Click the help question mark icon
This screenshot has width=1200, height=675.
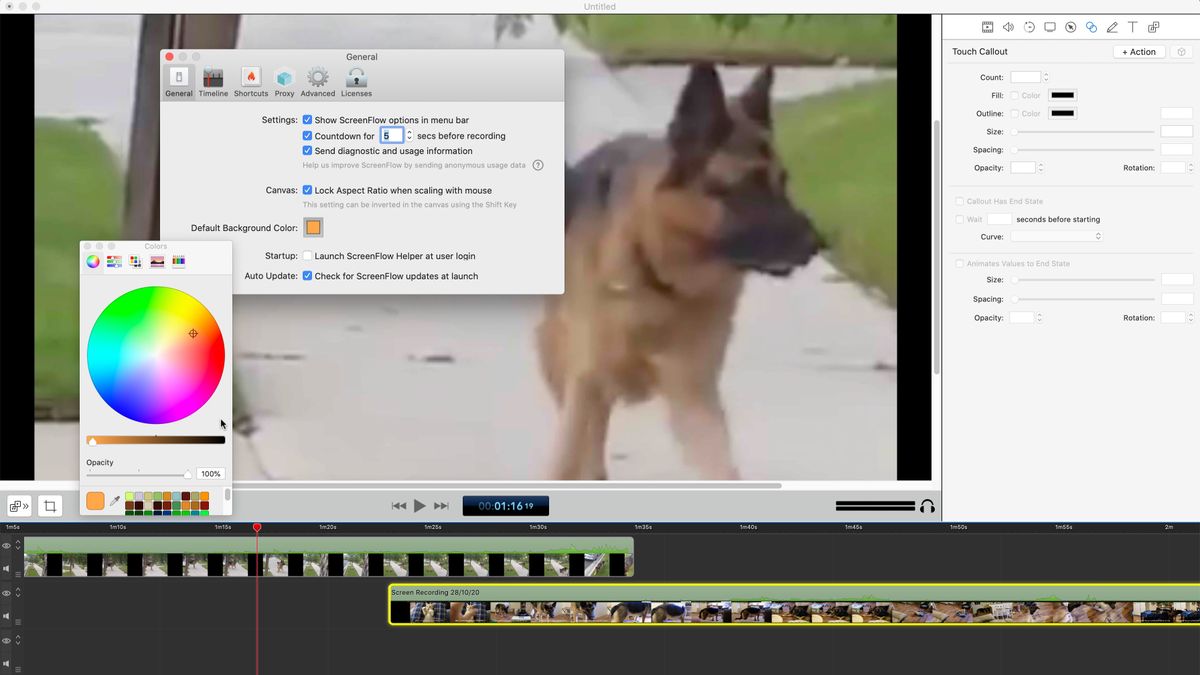[x=538, y=165]
